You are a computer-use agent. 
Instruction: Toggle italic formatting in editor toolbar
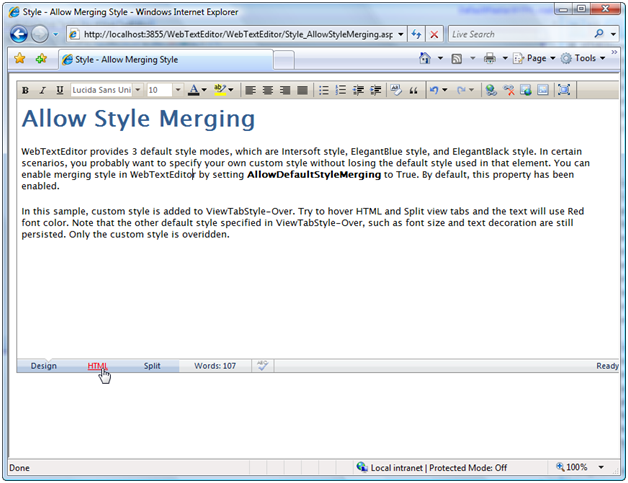click(43, 90)
